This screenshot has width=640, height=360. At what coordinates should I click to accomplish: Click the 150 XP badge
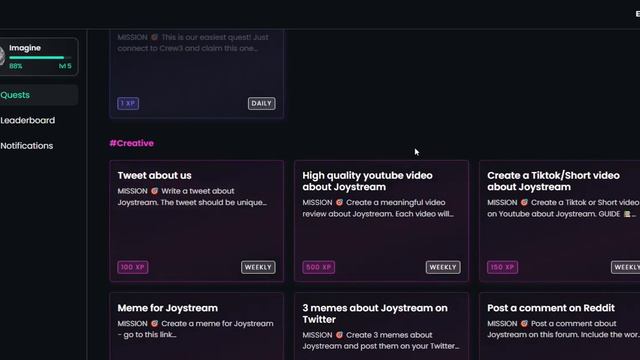[502, 267]
